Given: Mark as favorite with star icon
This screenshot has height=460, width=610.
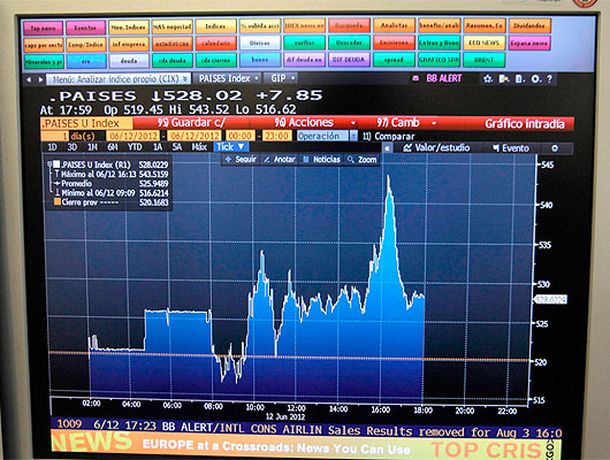Looking at the screenshot, I should pos(488,79).
